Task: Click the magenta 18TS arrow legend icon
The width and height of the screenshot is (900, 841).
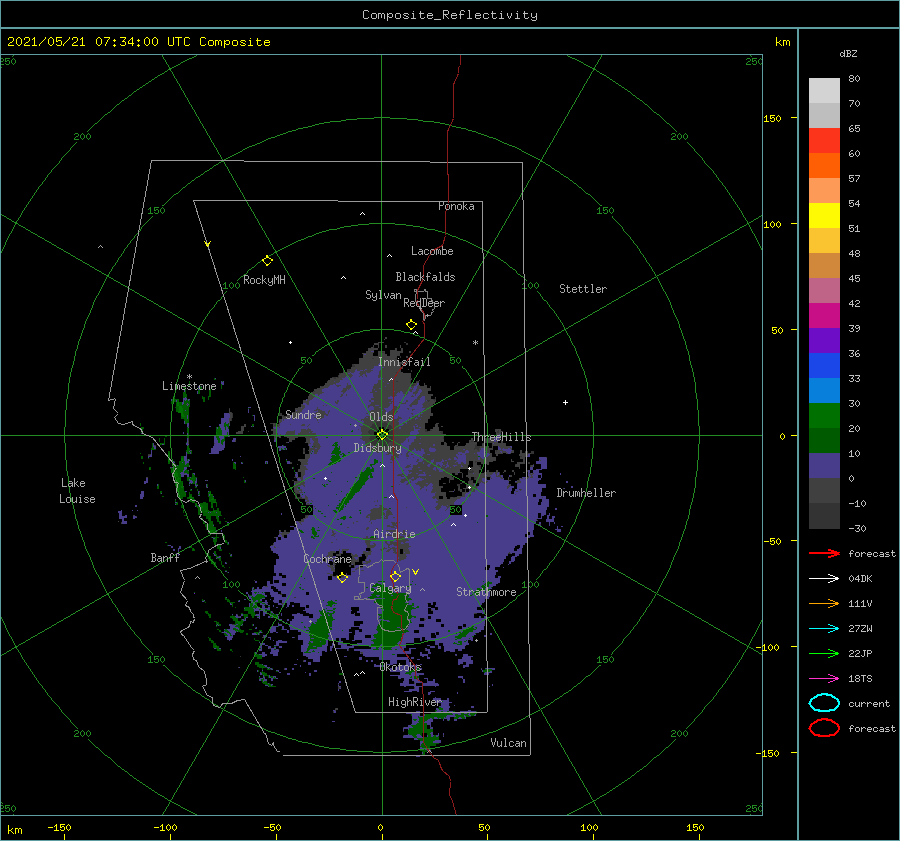Action: point(824,679)
